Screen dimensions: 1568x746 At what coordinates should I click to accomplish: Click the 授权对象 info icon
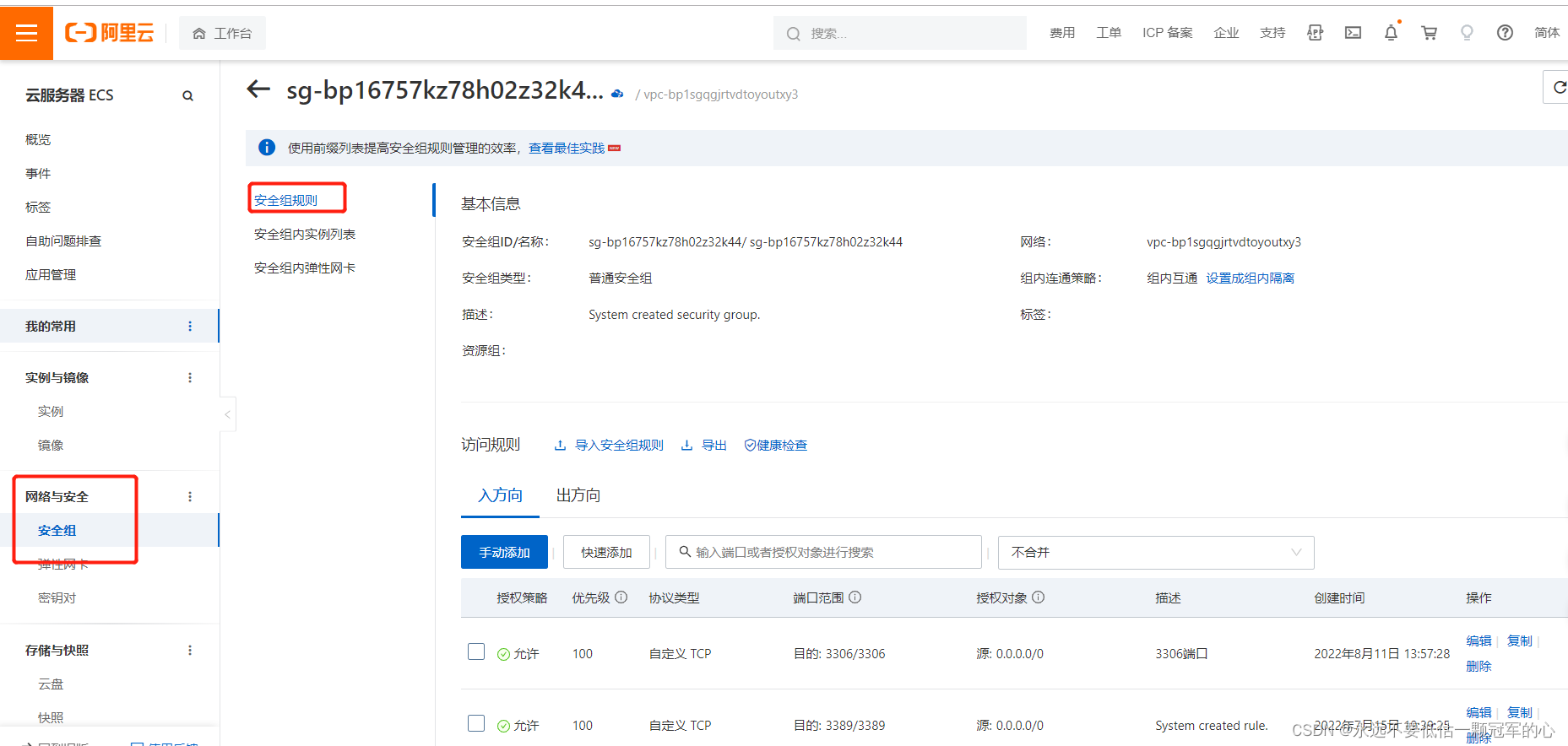1039,597
